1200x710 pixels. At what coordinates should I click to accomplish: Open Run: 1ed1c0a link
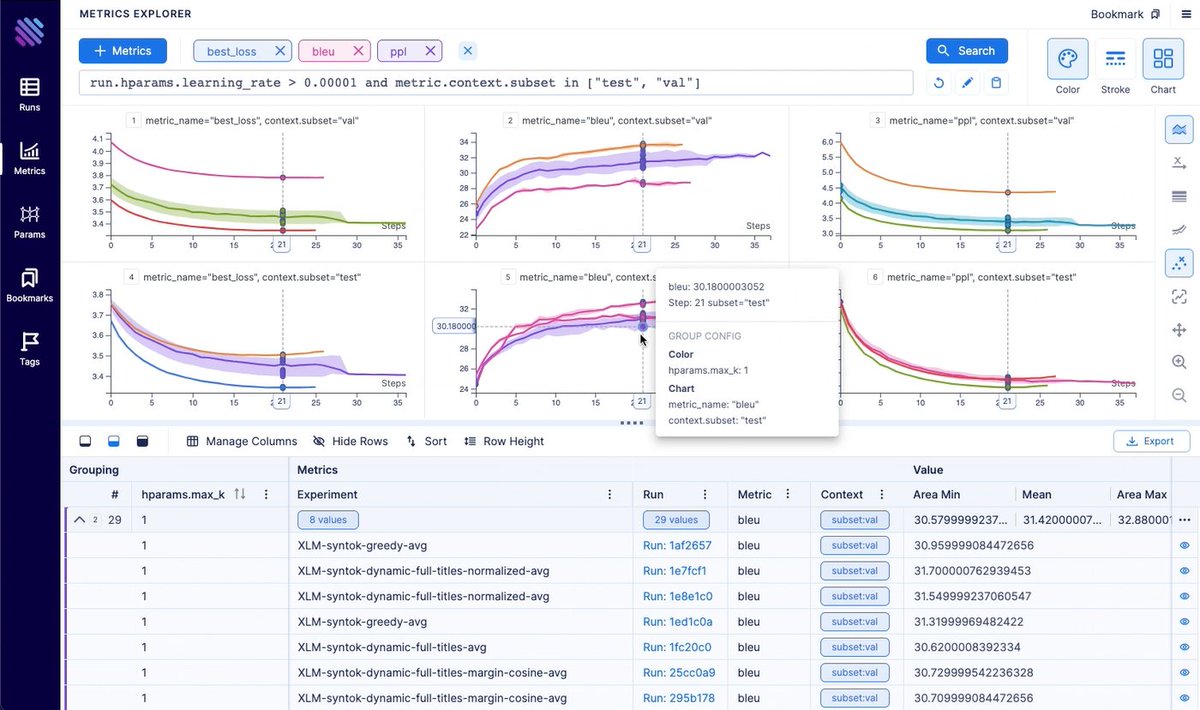[x=678, y=622]
